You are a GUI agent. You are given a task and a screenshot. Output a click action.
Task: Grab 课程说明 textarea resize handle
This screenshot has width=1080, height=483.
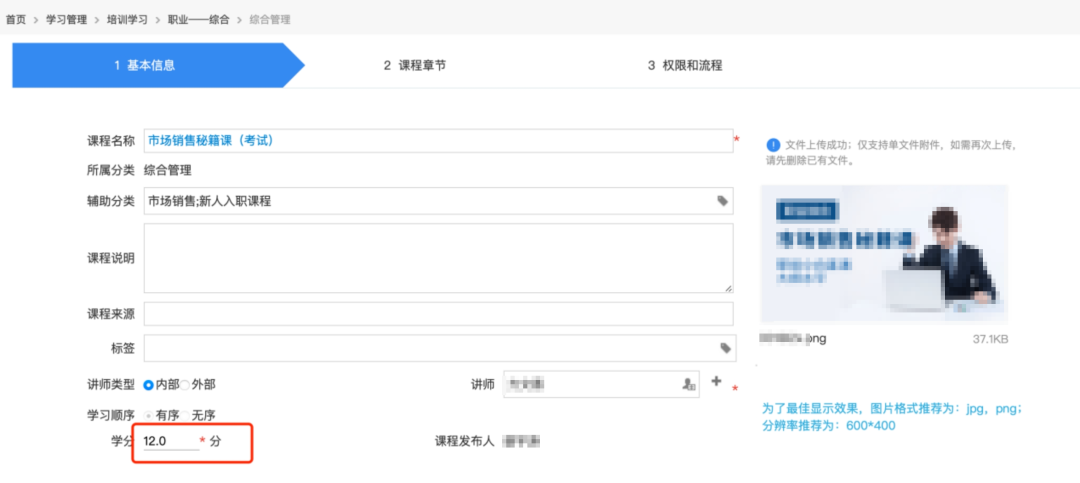728,289
